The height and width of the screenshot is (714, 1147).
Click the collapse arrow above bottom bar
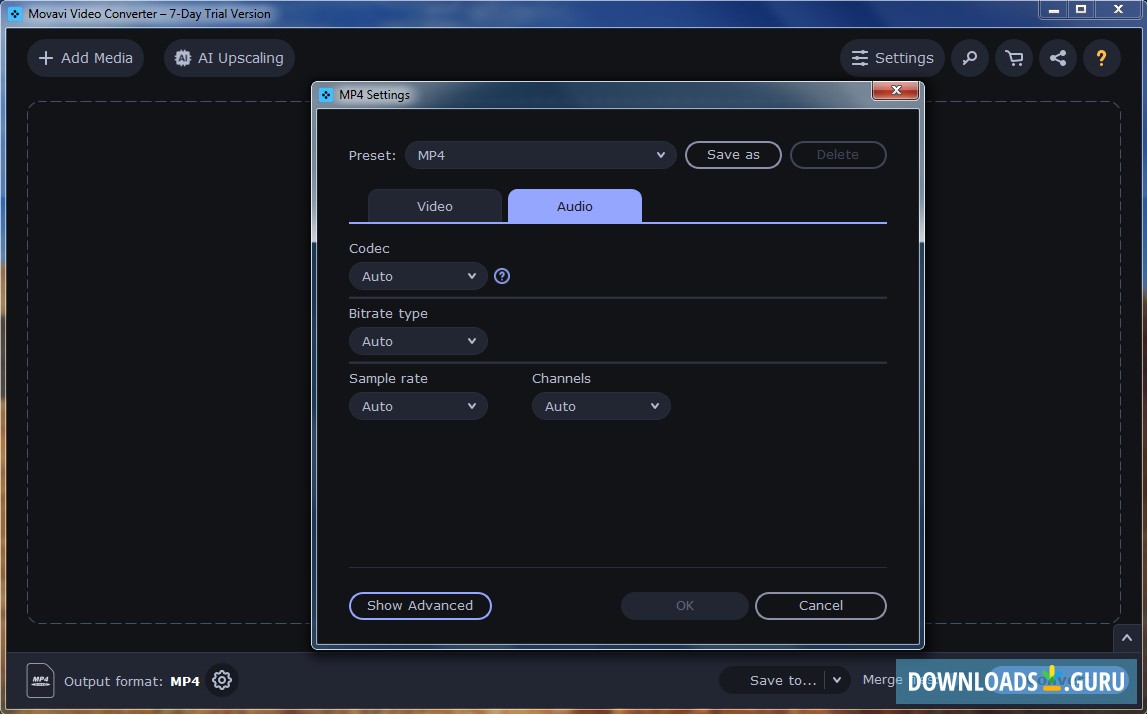pyautogui.click(x=1127, y=638)
